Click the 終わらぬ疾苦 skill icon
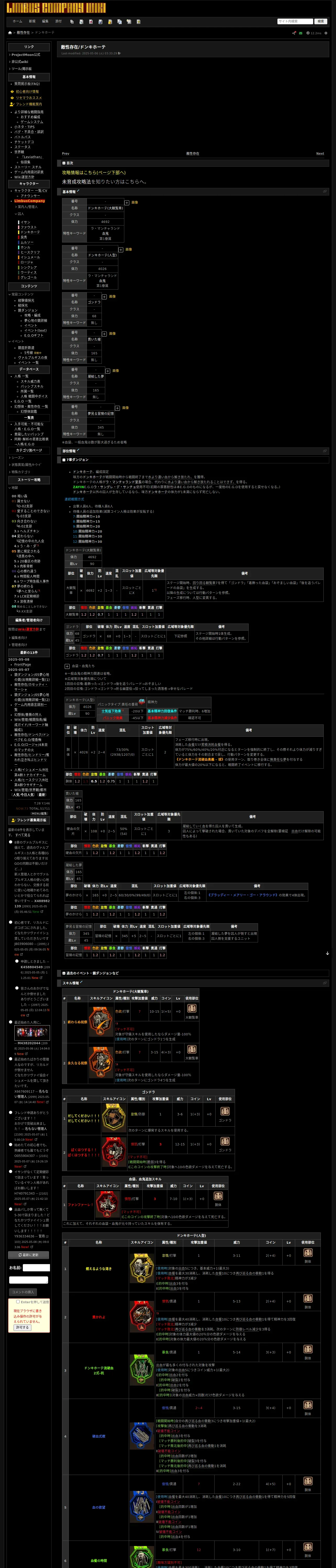Viewport: 336px width, 1568px height. click(101, 1023)
